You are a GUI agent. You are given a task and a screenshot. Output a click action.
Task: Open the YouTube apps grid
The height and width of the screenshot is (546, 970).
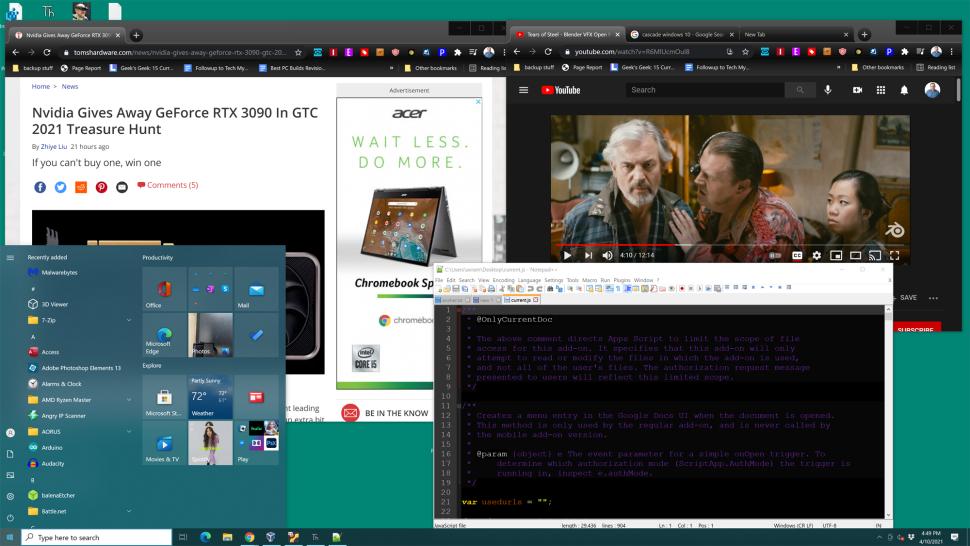point(881,90)
